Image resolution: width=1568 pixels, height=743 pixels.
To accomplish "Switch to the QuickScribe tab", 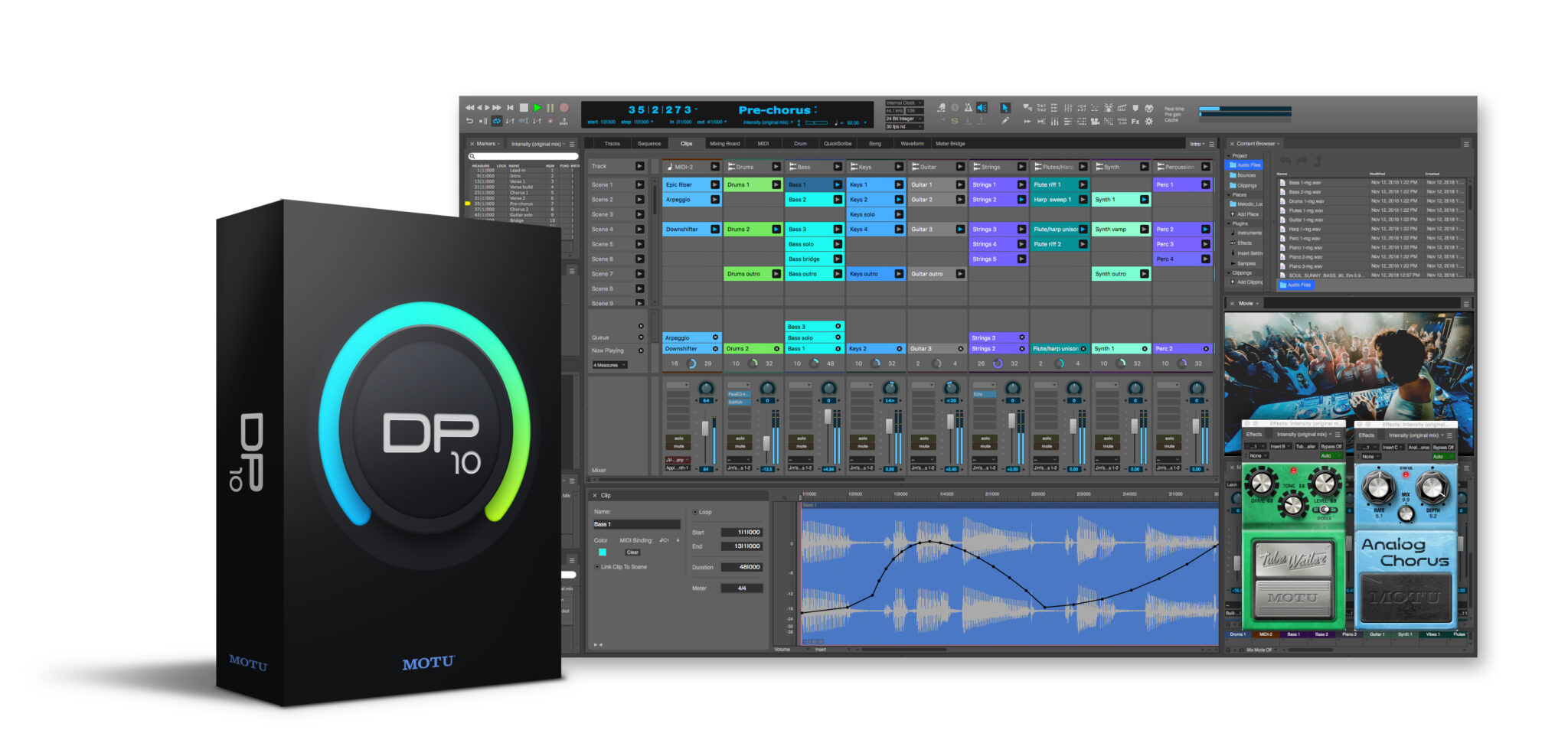I will pos(837,144).
